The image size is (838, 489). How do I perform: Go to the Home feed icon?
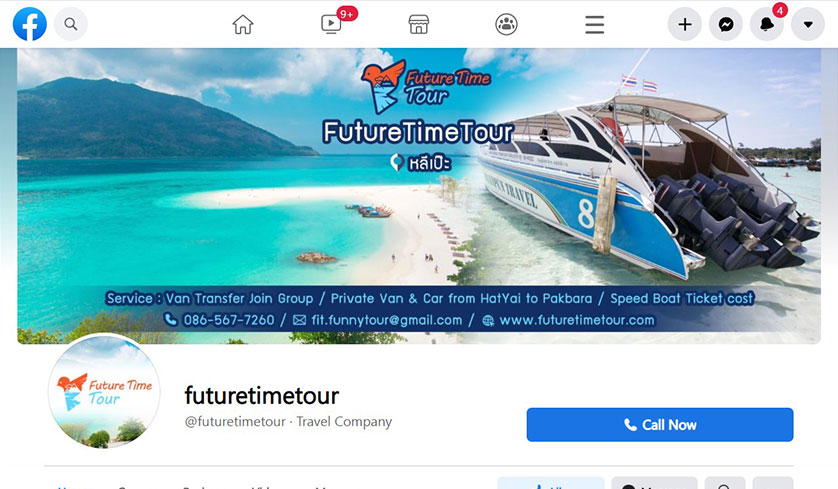tap(243, 25)
